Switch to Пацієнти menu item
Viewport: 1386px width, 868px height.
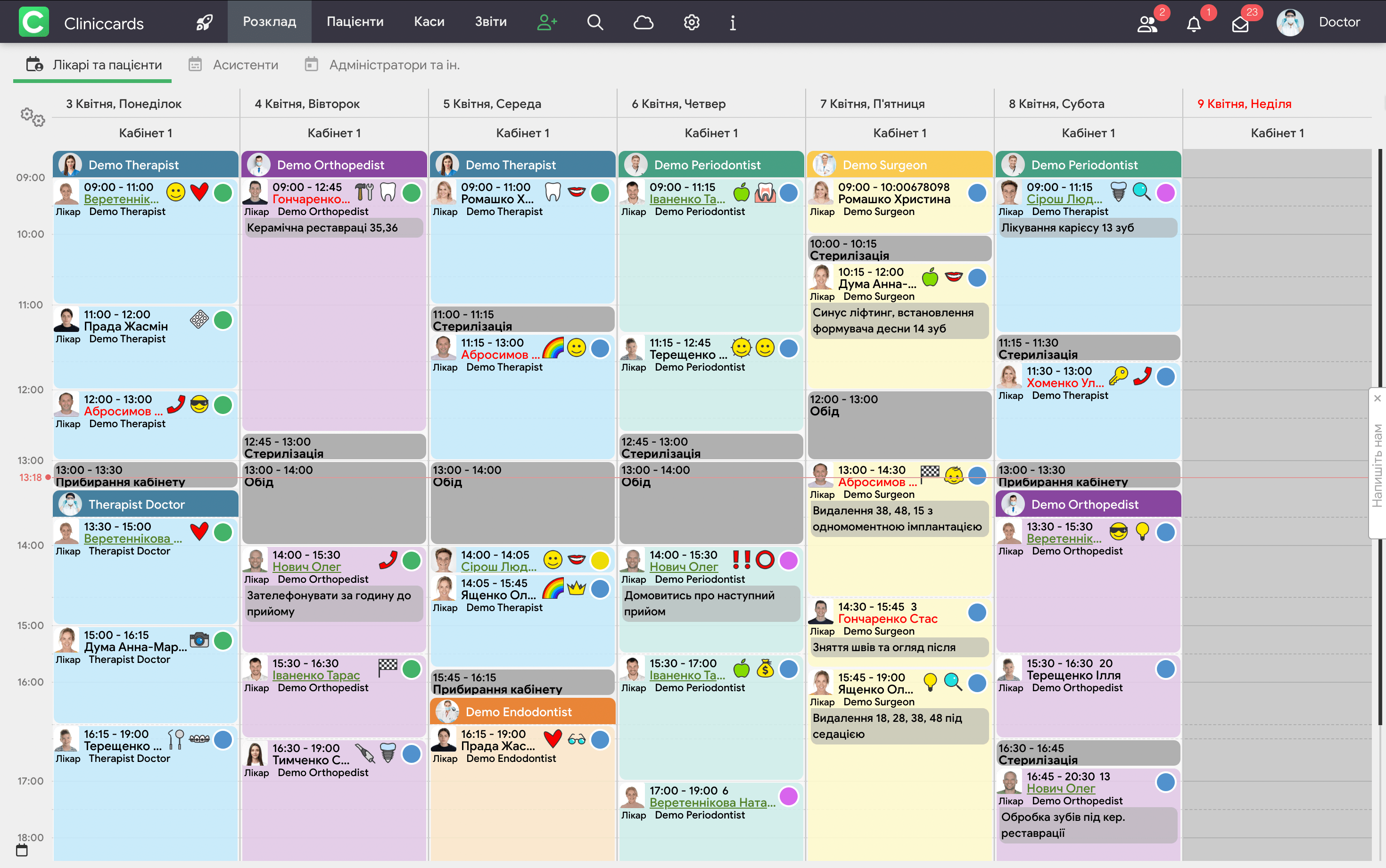[355, 22]
